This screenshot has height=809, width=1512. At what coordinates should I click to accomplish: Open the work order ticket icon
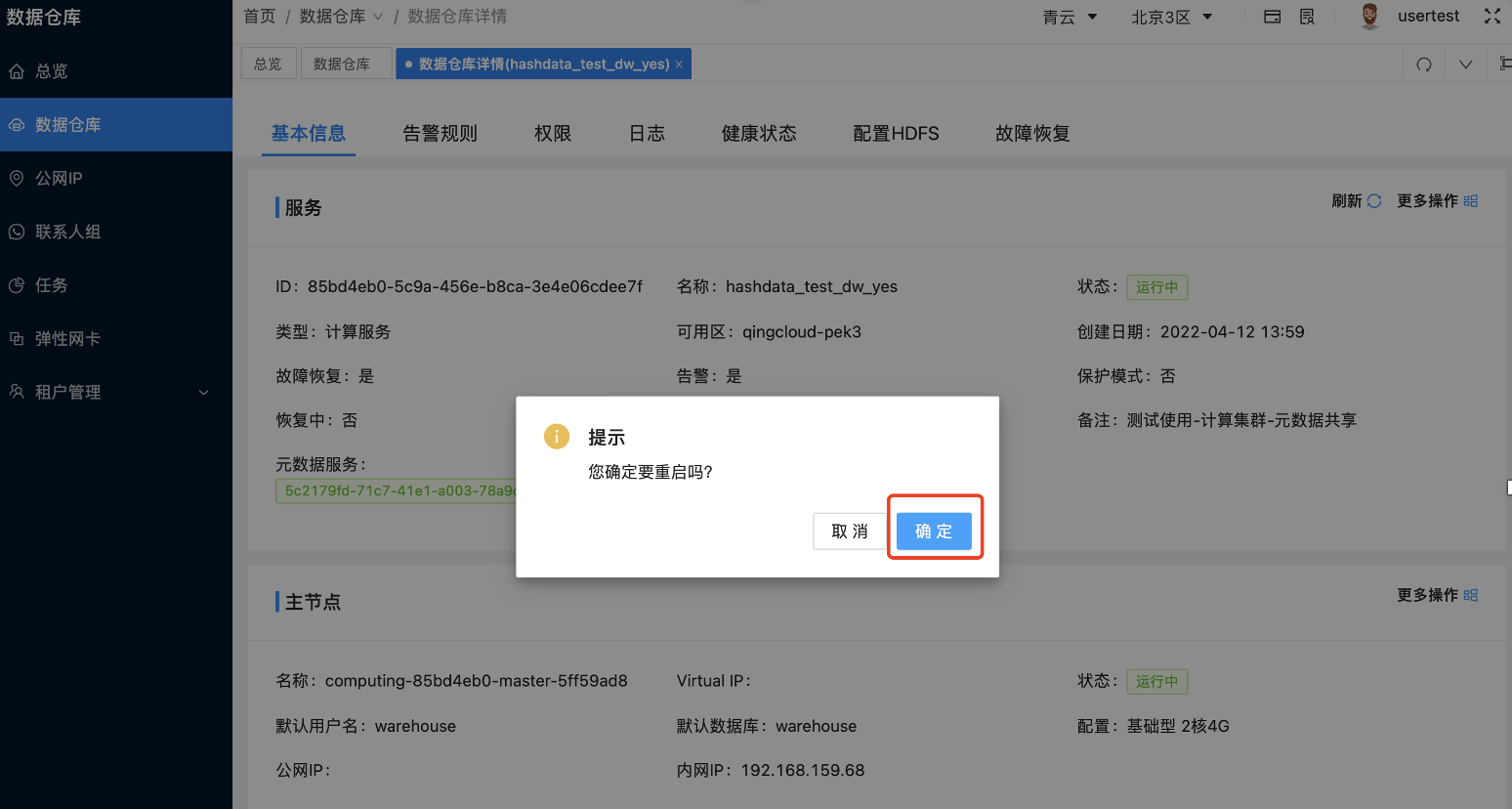coord(1308,17)
